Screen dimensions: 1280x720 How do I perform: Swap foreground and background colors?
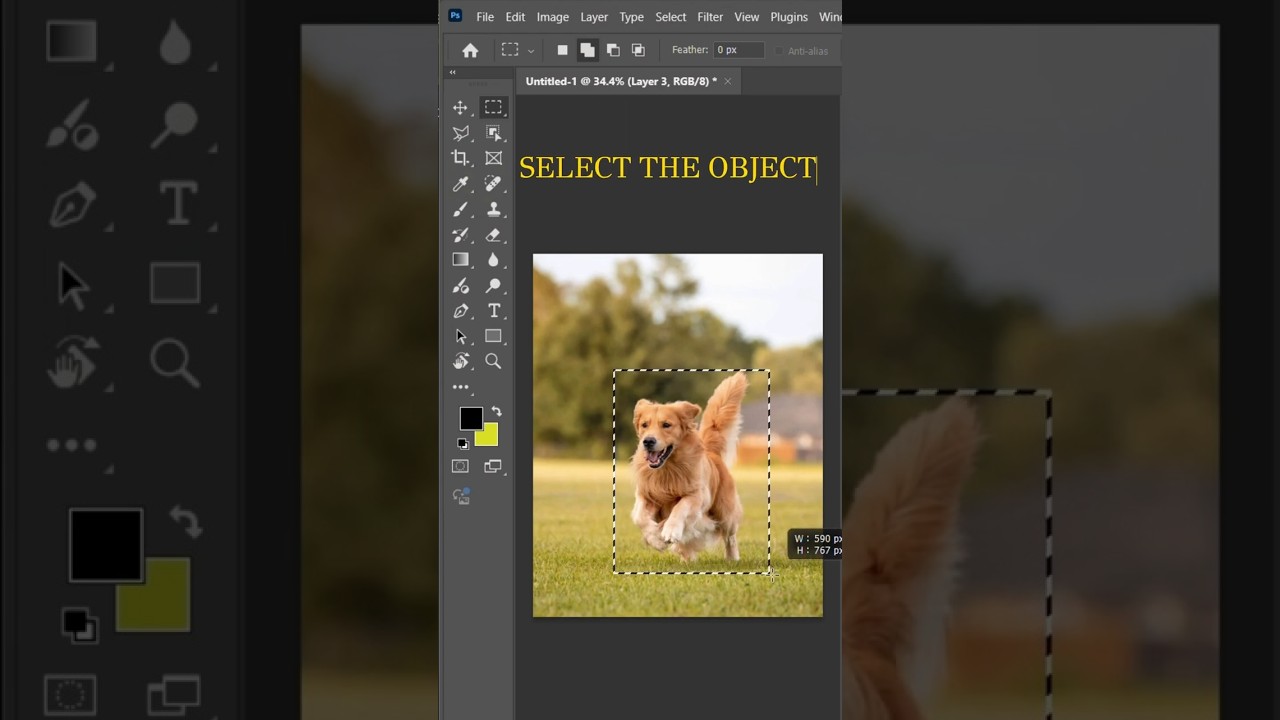pyautogui.click(x=496, y=412)
